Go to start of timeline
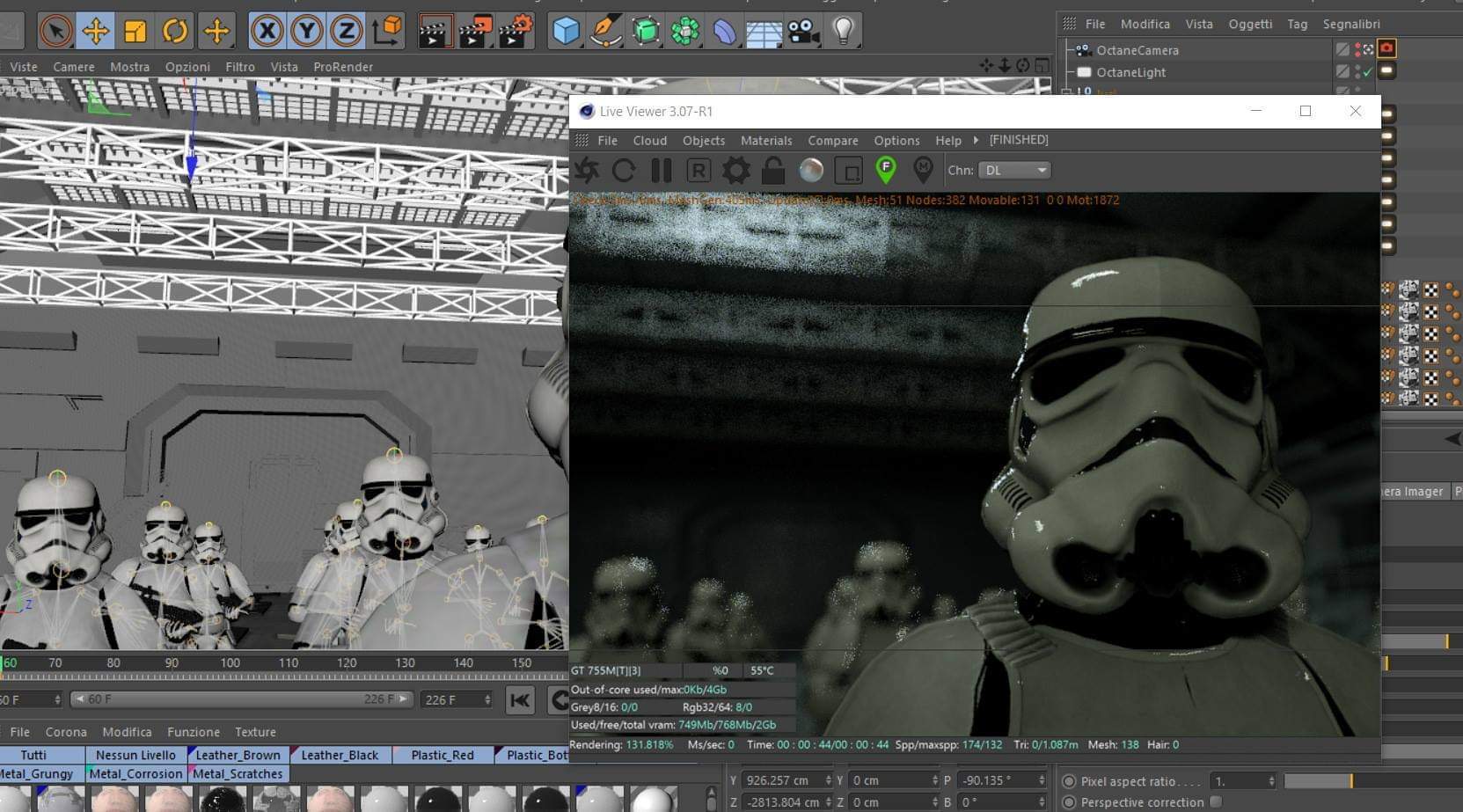 (x=520, y=700)
